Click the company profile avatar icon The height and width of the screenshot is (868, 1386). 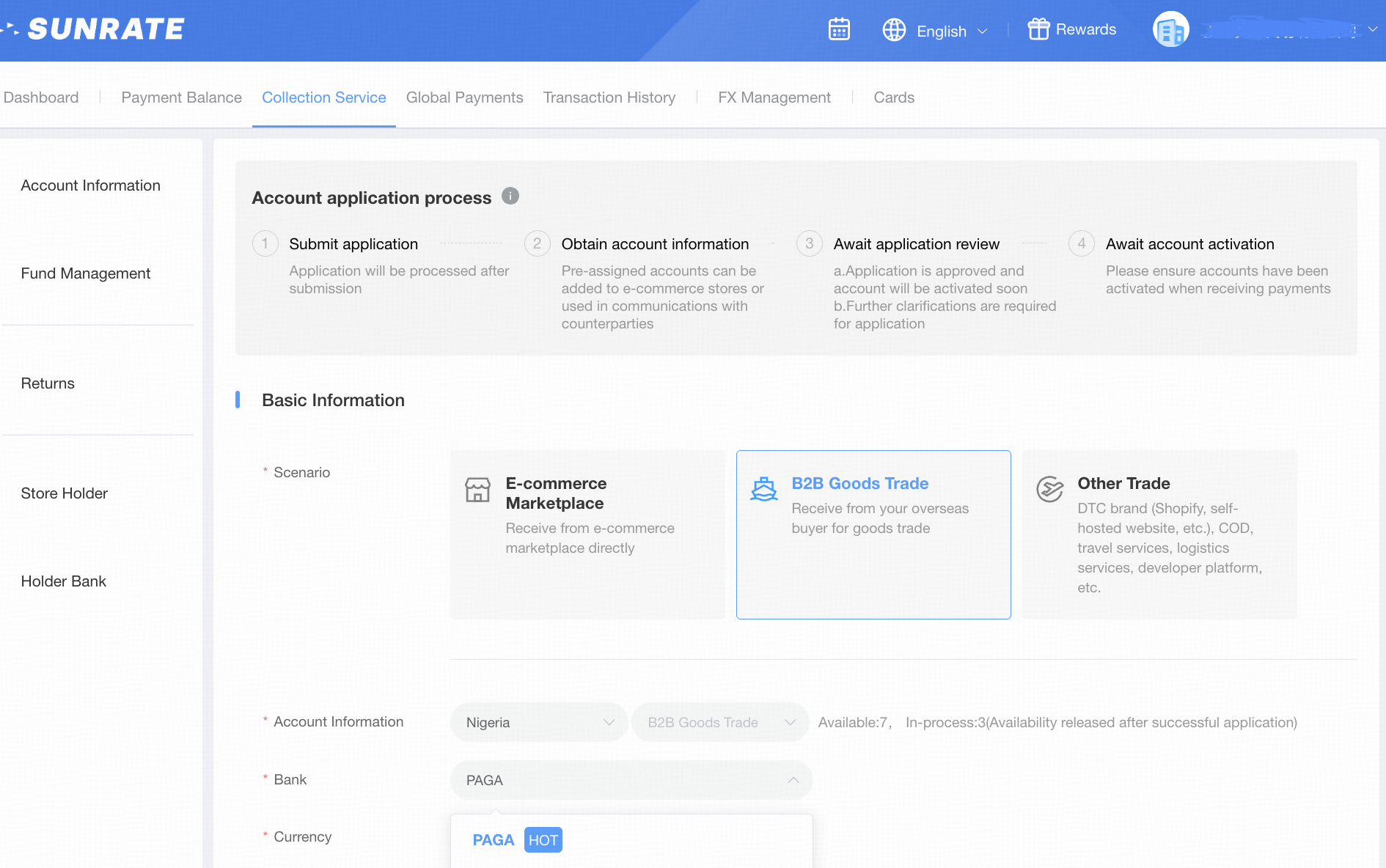pos(1170,30)
